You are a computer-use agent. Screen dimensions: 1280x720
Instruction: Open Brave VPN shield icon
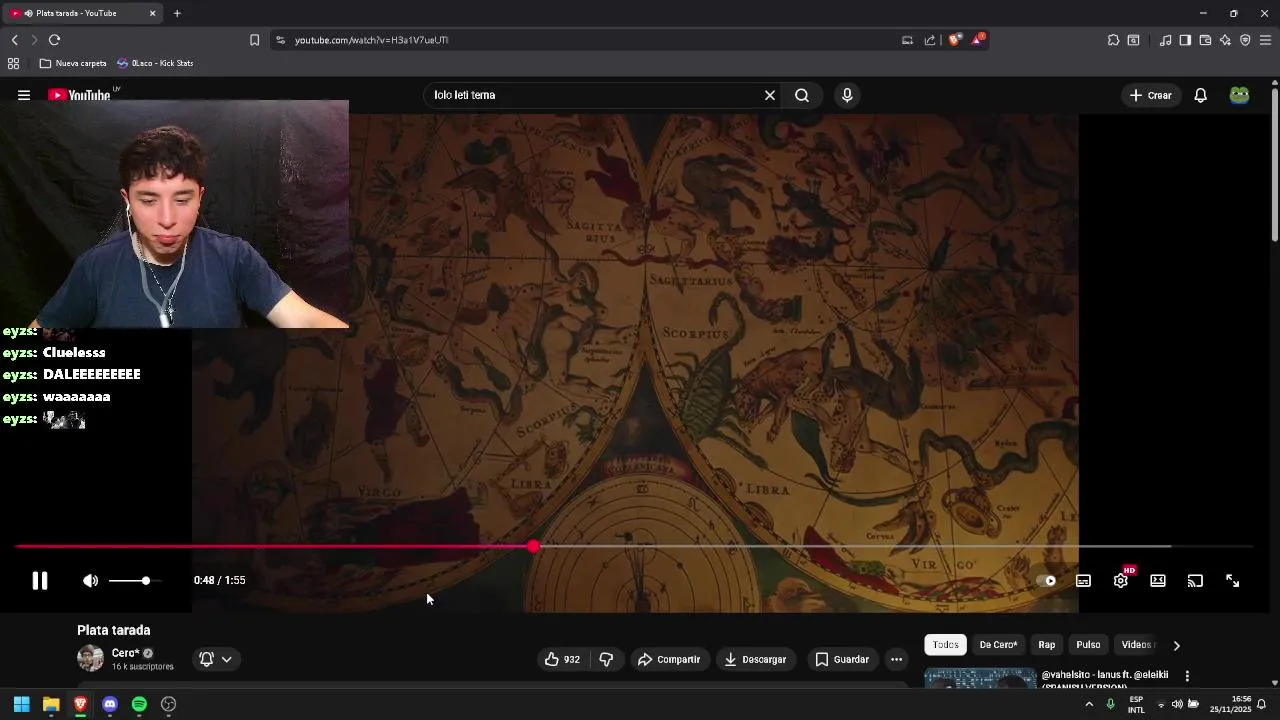[1245, 40]
